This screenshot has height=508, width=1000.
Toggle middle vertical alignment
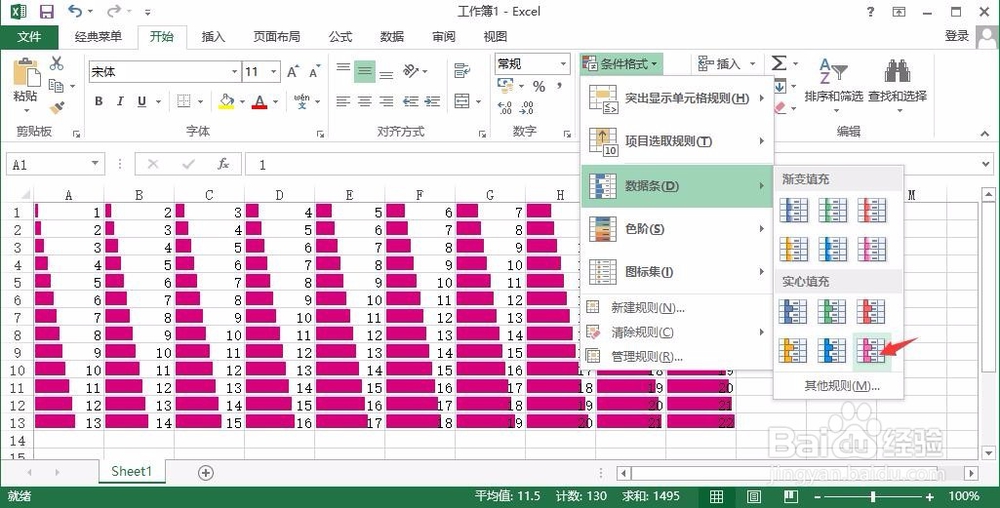[365, 71]
